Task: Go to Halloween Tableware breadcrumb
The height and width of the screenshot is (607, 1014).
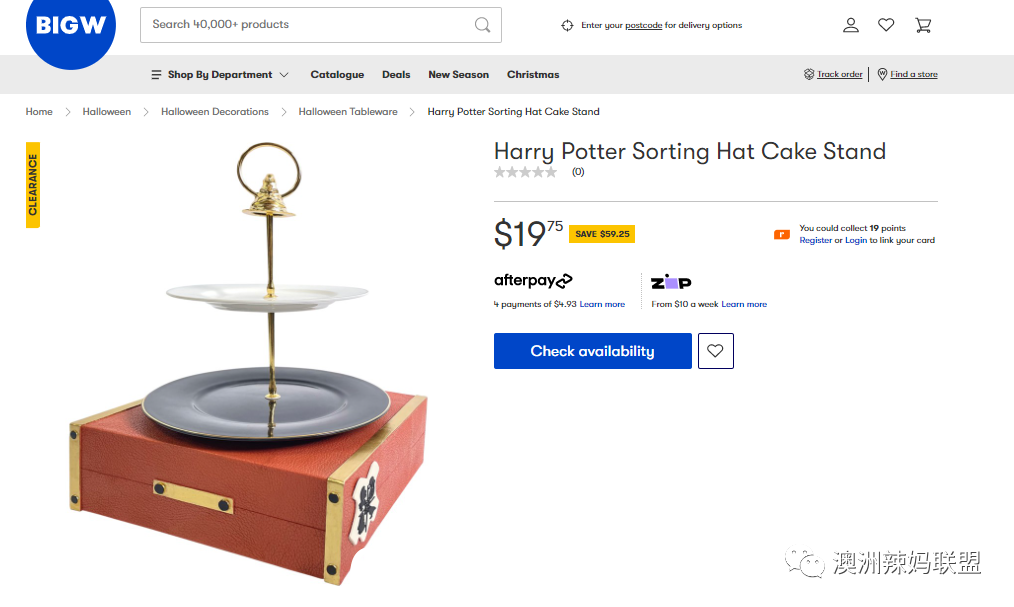Action: click(348, 112)
